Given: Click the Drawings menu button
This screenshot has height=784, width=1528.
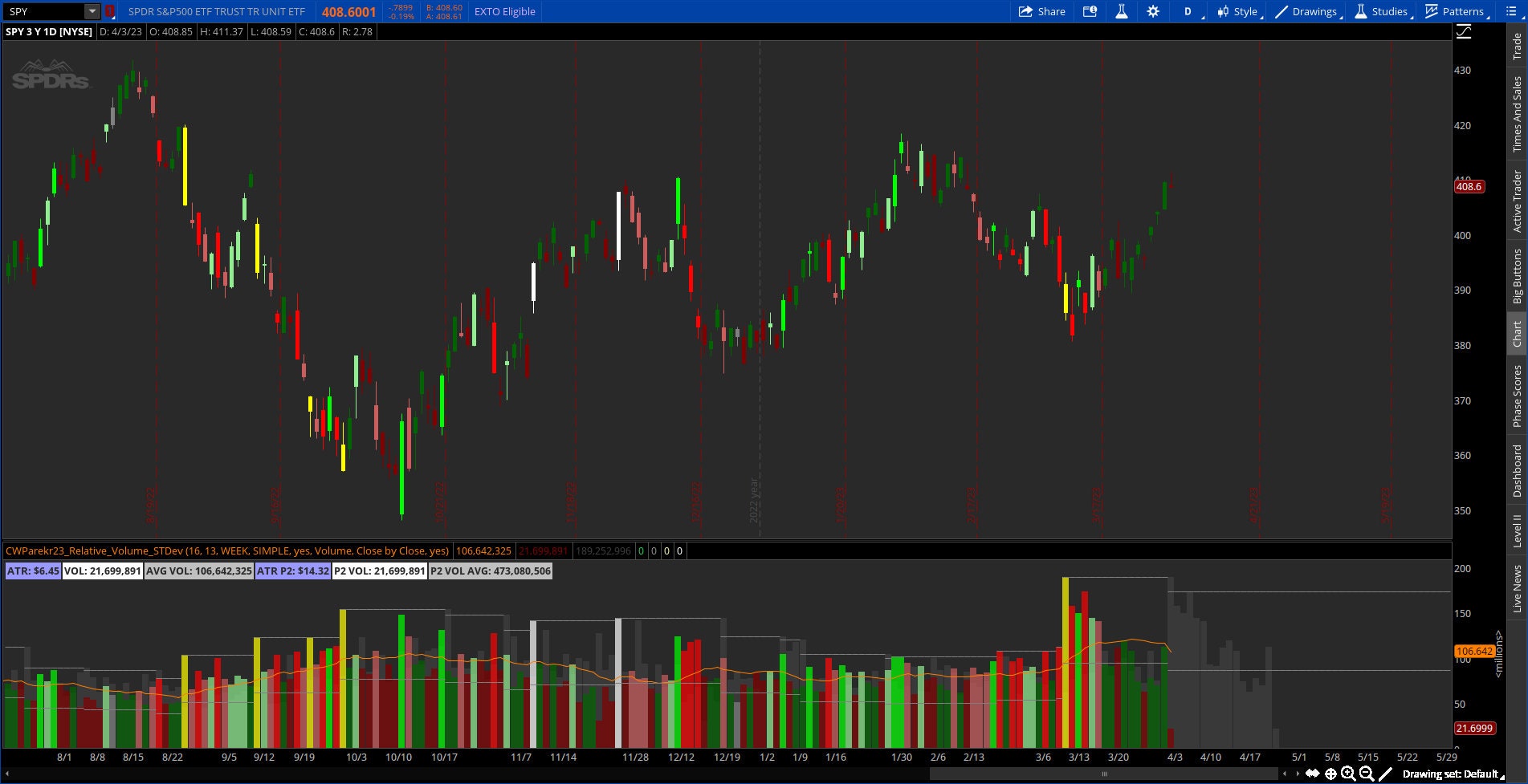Looking at the screenshot, I should (1307, 11).
